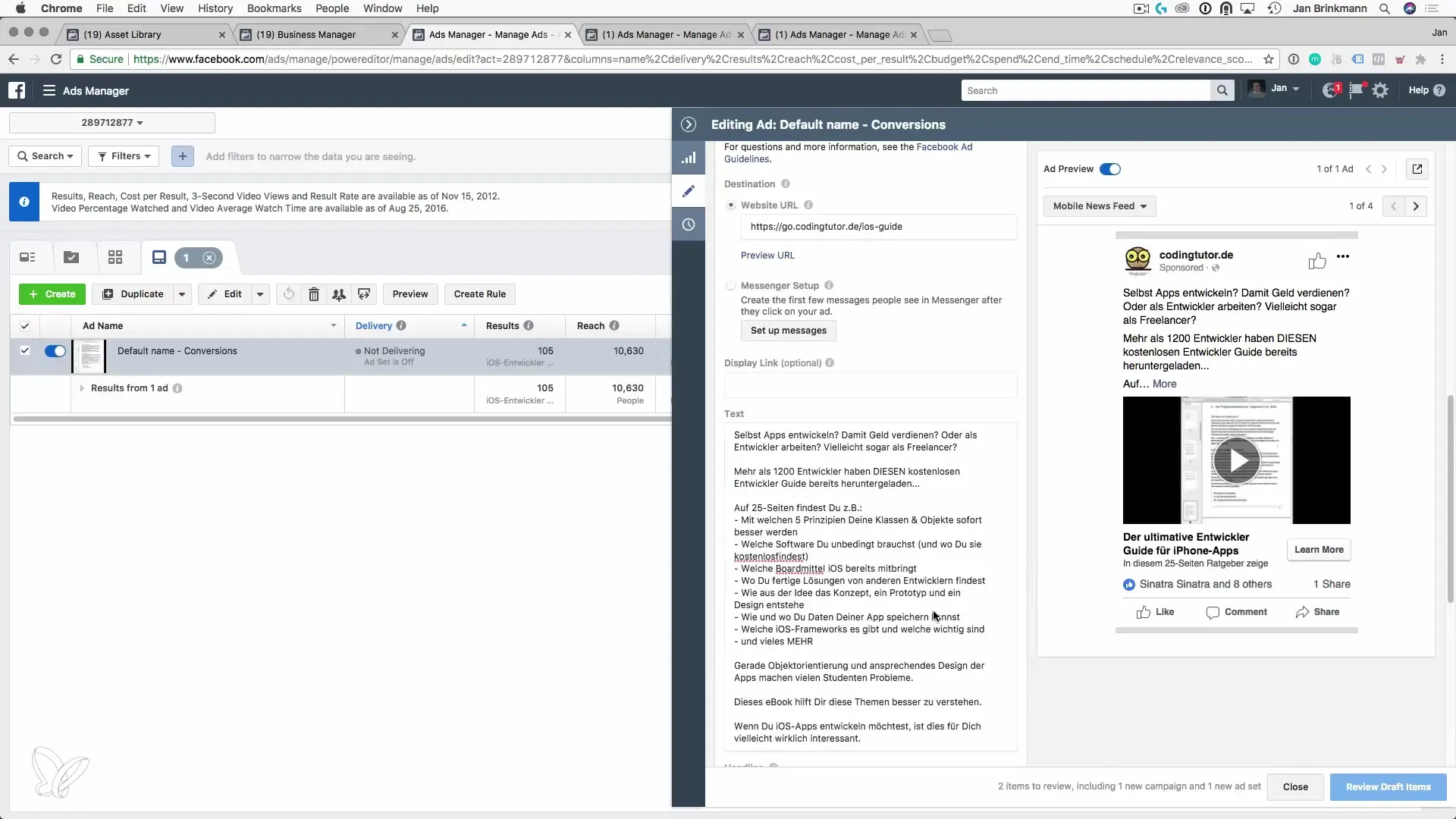1456x819 pixels.
Task: Click the Create Rule button
Action: click(480, 294)
